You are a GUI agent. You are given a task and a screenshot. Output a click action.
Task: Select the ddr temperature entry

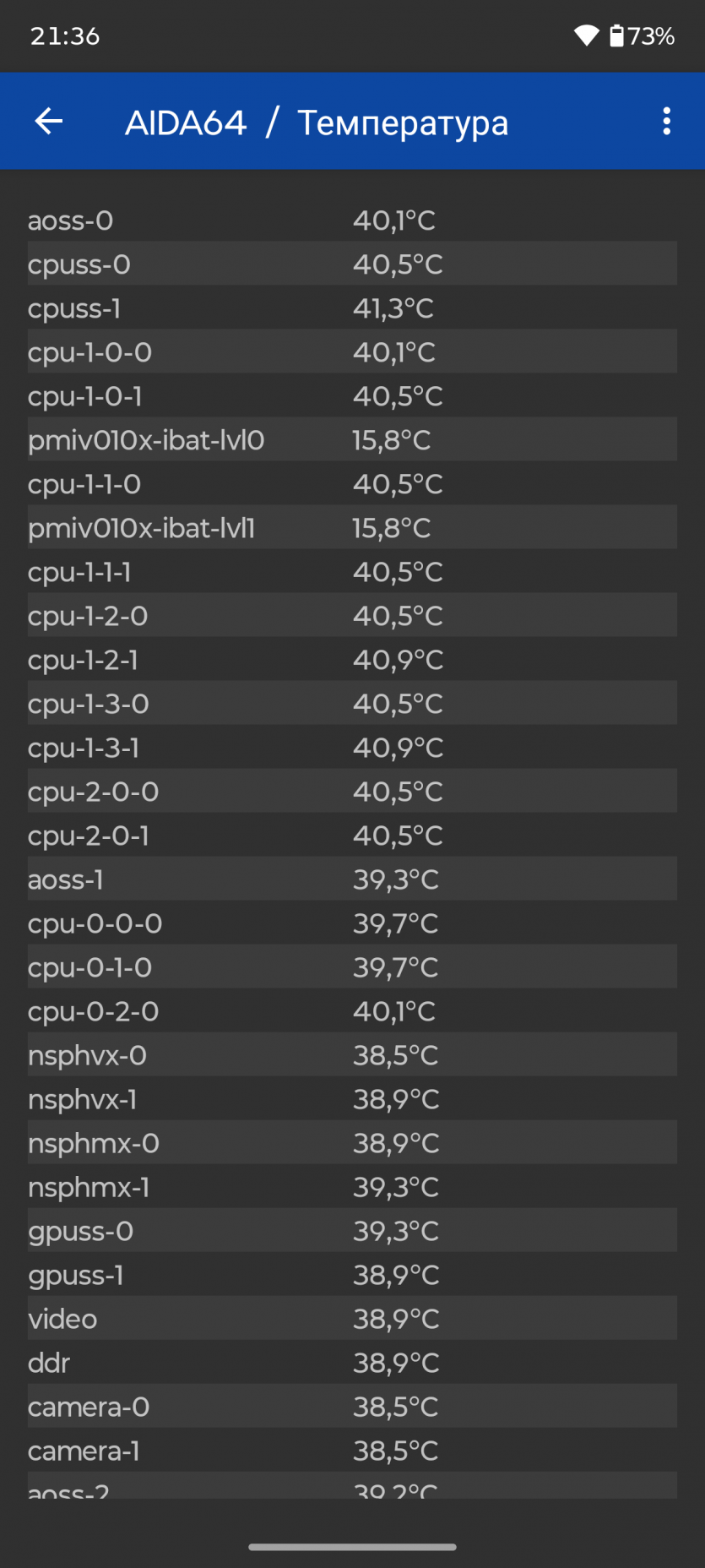(x=352, y=1363)
